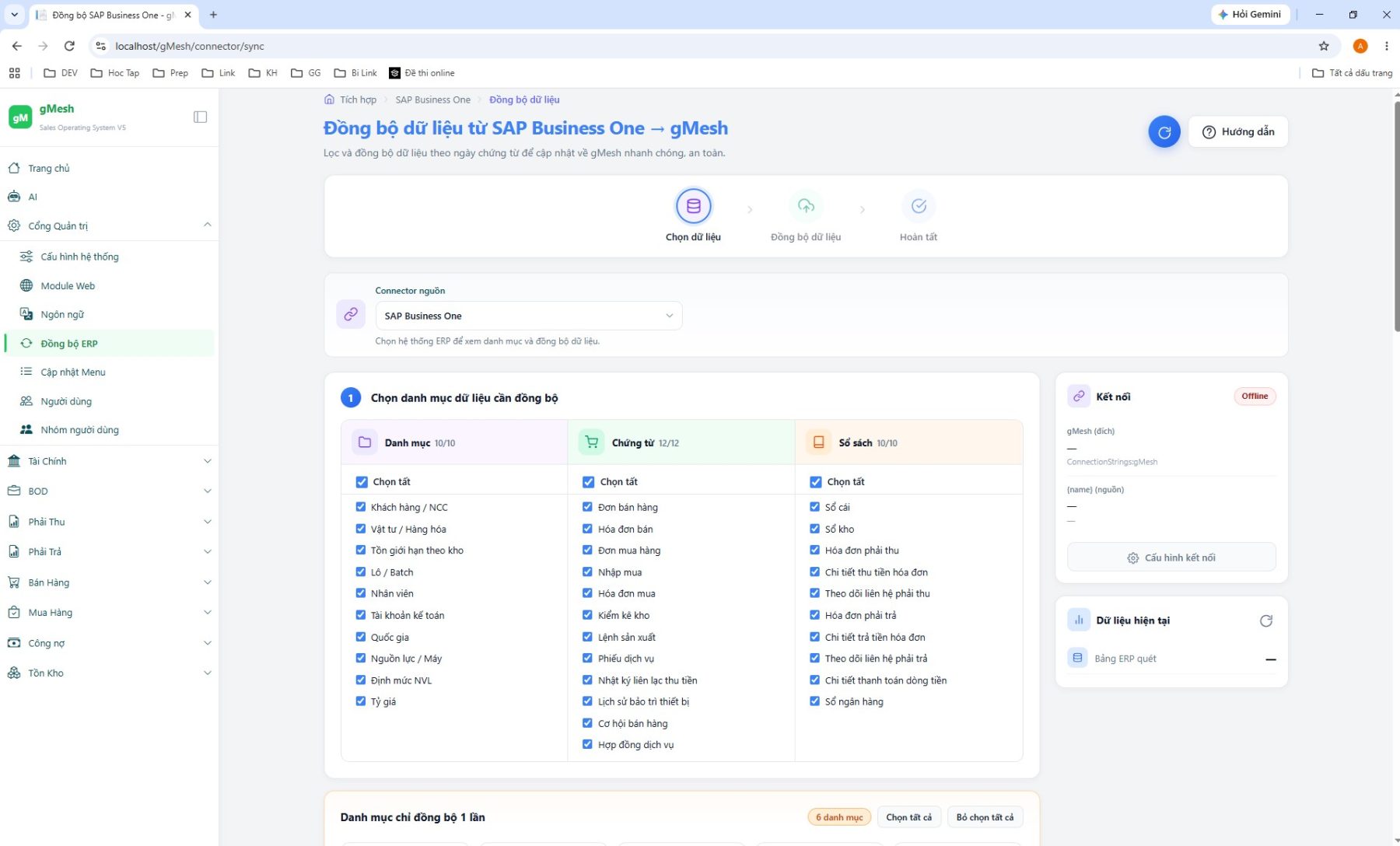Open Người dùng menu item

point(109,401)
